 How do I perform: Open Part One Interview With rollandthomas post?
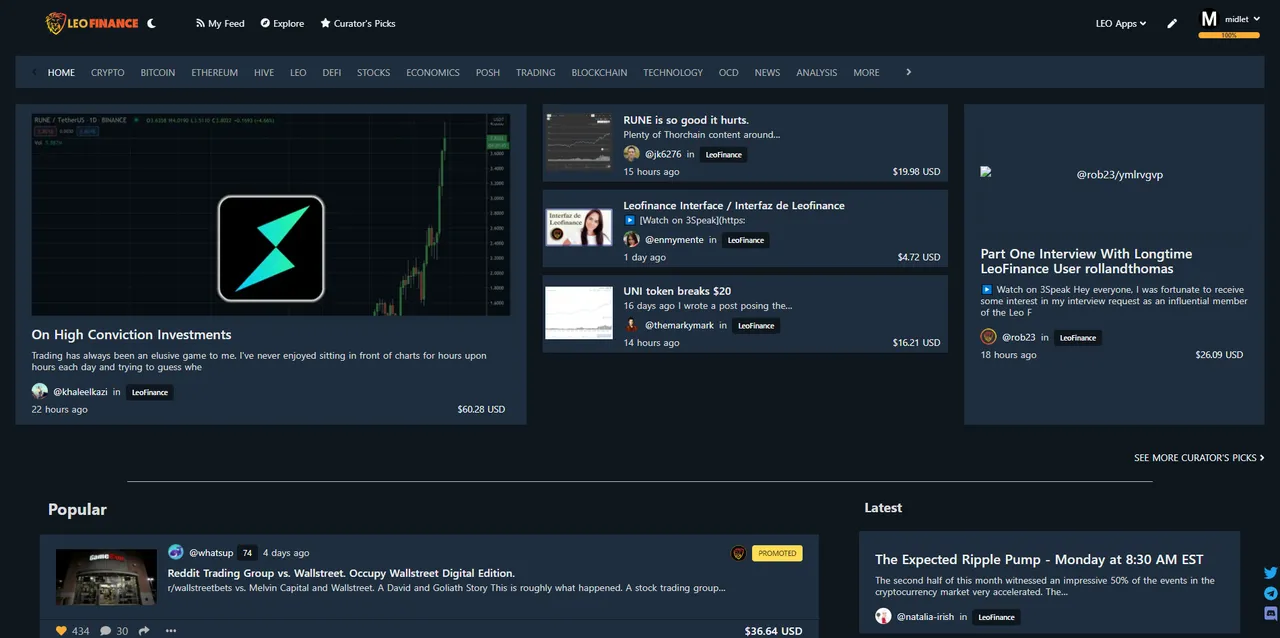[x=1086, y=261]
